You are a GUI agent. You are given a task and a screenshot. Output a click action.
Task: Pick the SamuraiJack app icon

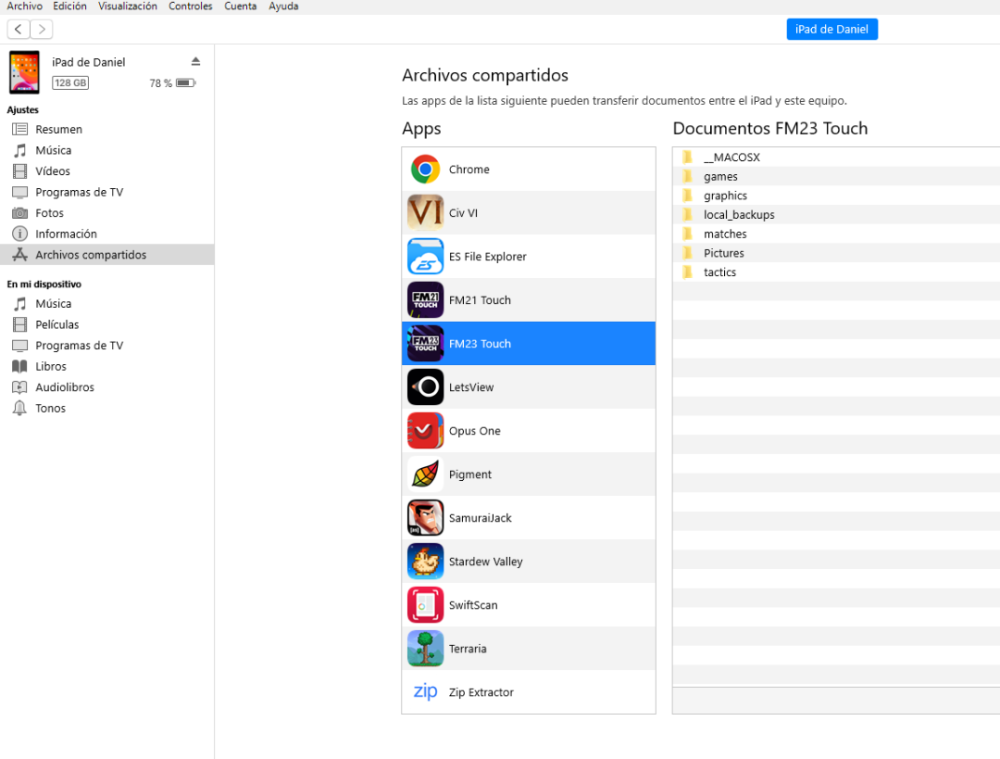[x=425, y=518]
